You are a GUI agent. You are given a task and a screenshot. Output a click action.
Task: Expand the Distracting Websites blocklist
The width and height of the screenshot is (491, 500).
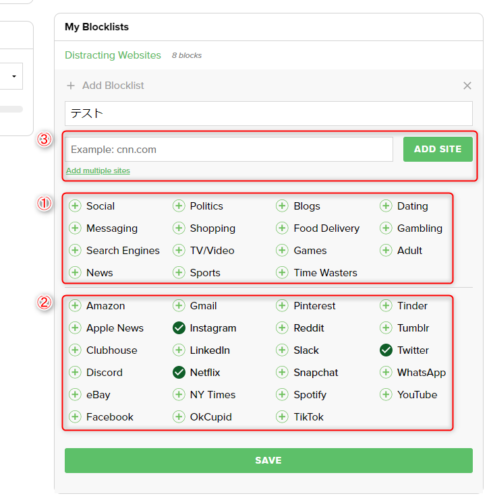[113, 55]
